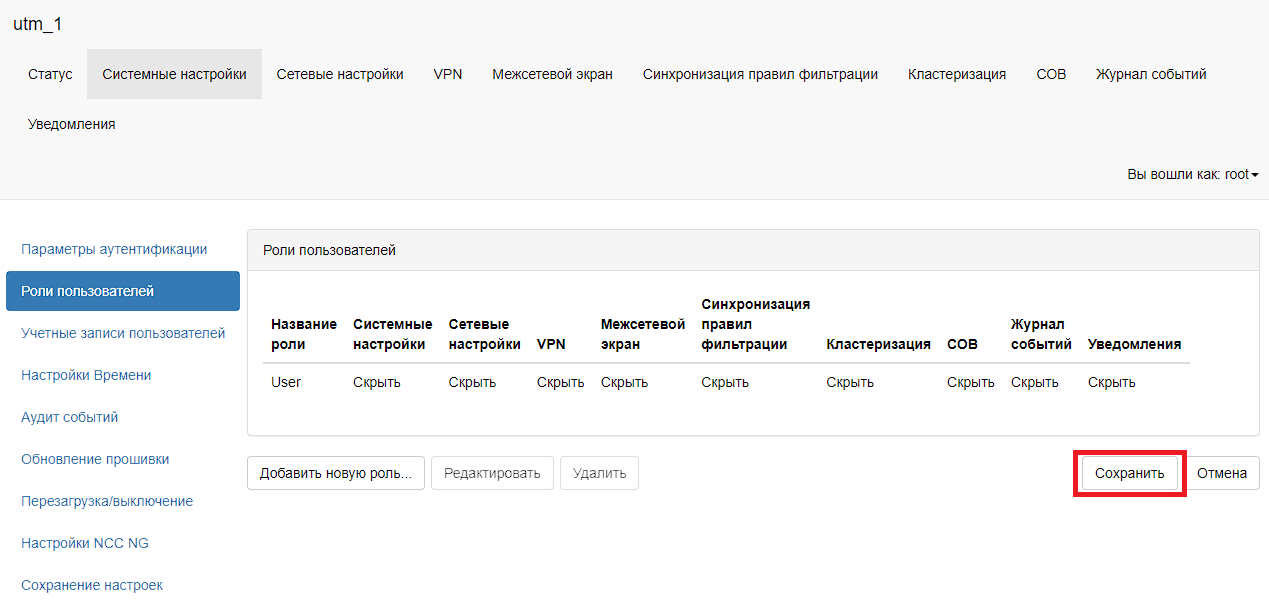Go to Учетные записи пользователей

[x=123, y=333]
